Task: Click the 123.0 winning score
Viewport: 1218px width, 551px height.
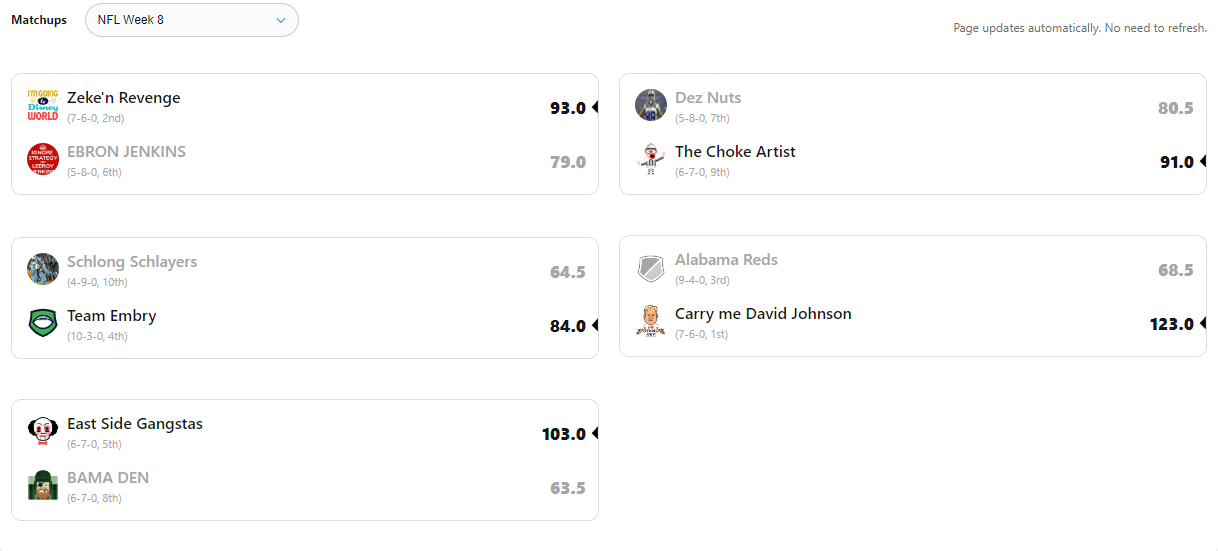Action: coord(1171,324)
